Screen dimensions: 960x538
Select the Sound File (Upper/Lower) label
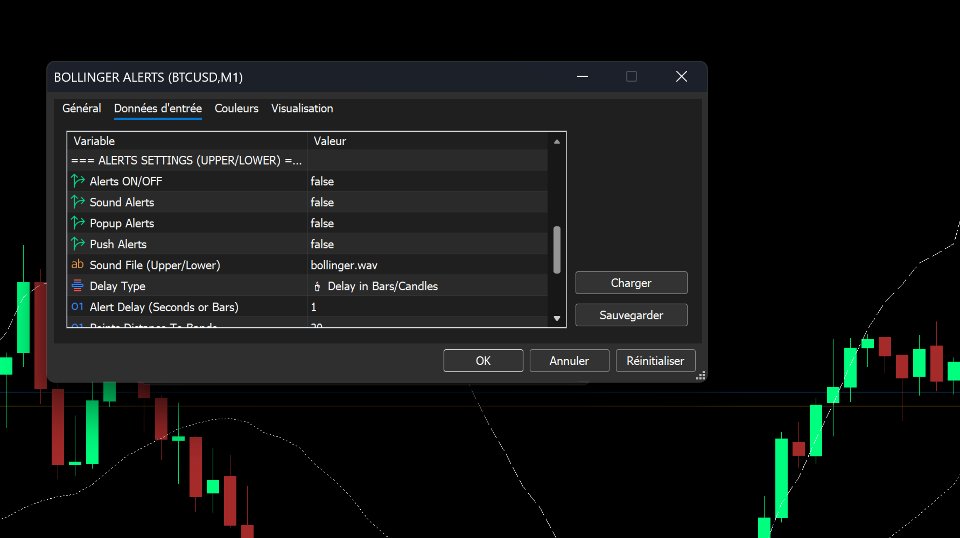click(155, 265)
